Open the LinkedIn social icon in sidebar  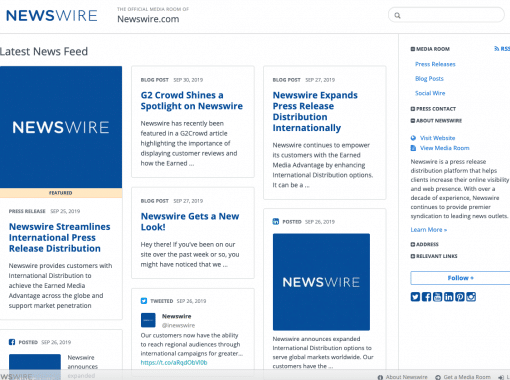449,297
